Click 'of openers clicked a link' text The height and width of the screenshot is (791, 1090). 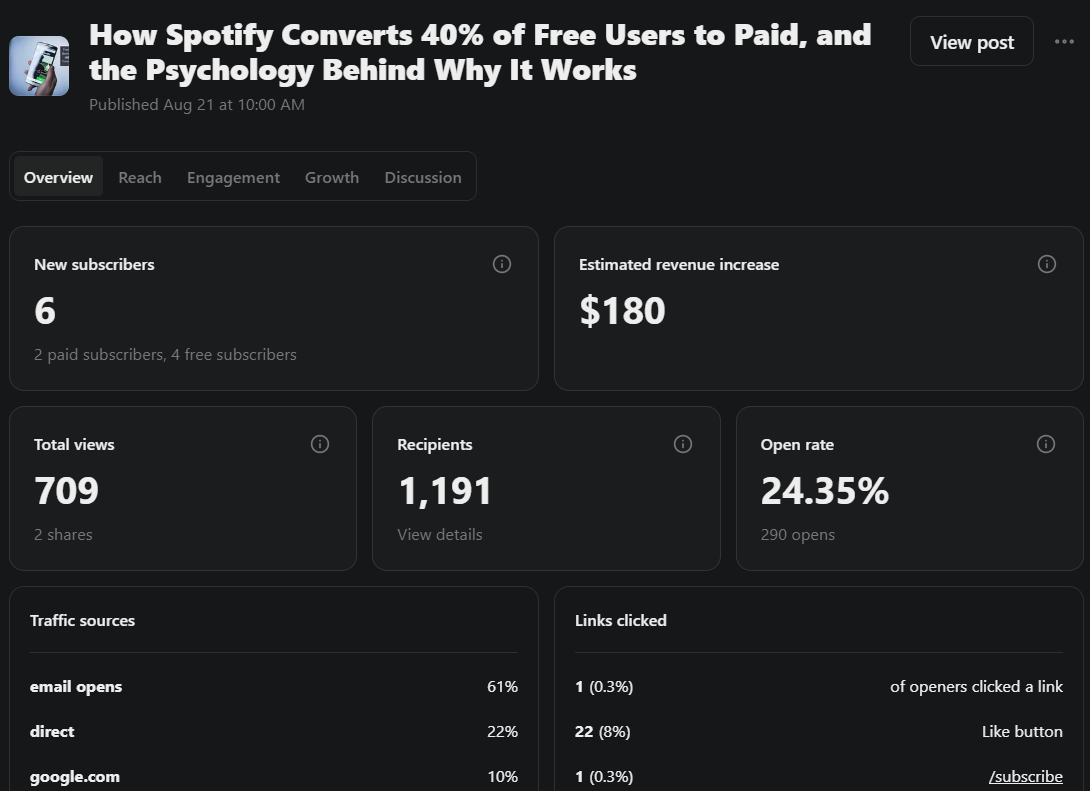[x=976, y=687]
